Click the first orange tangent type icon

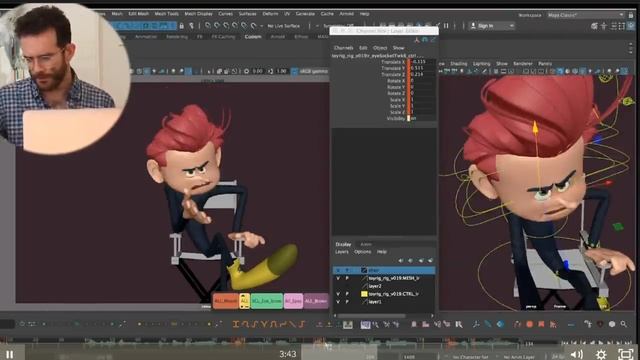236,324
